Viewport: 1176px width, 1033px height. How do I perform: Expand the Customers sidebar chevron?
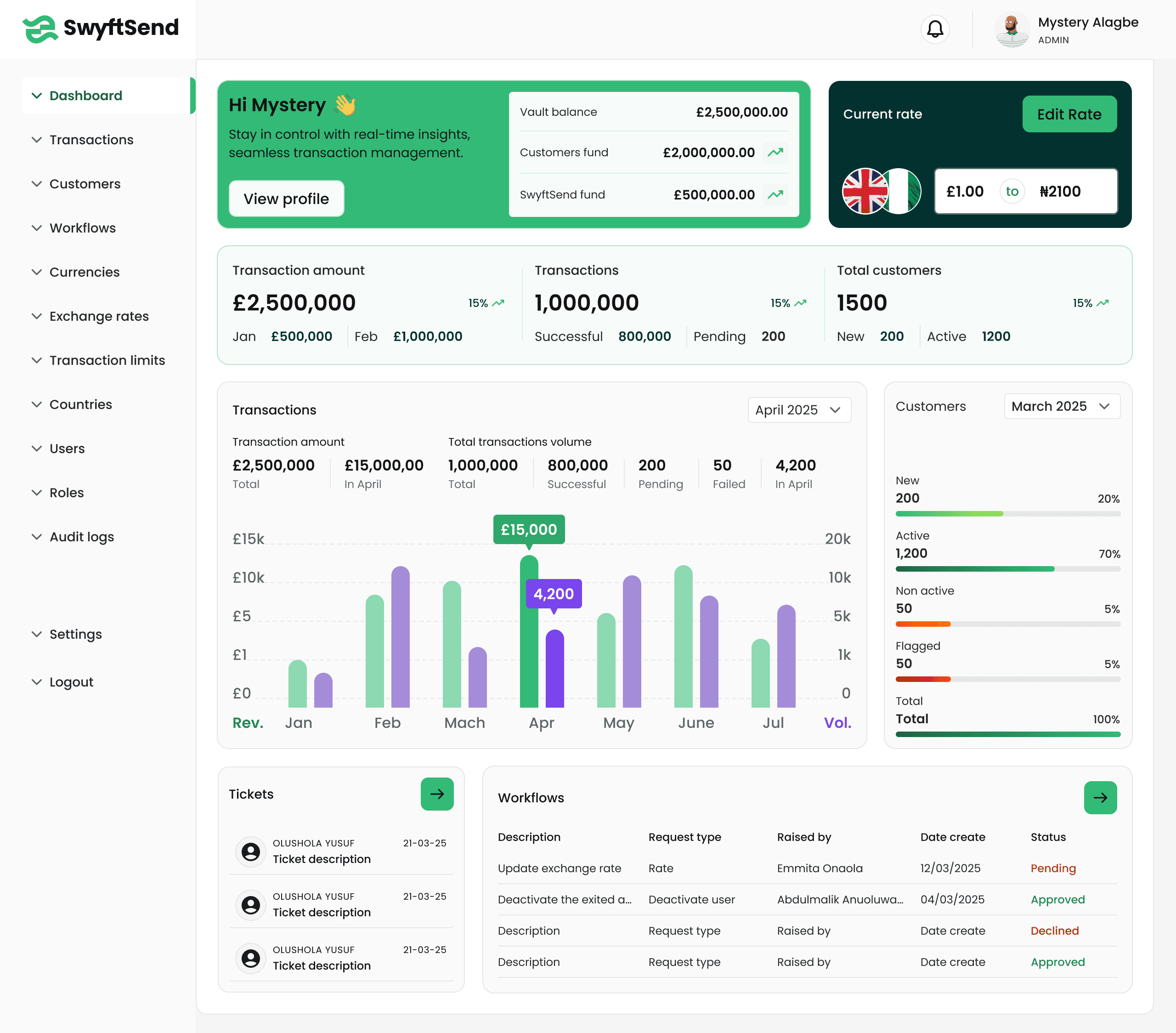coord(37,184)
